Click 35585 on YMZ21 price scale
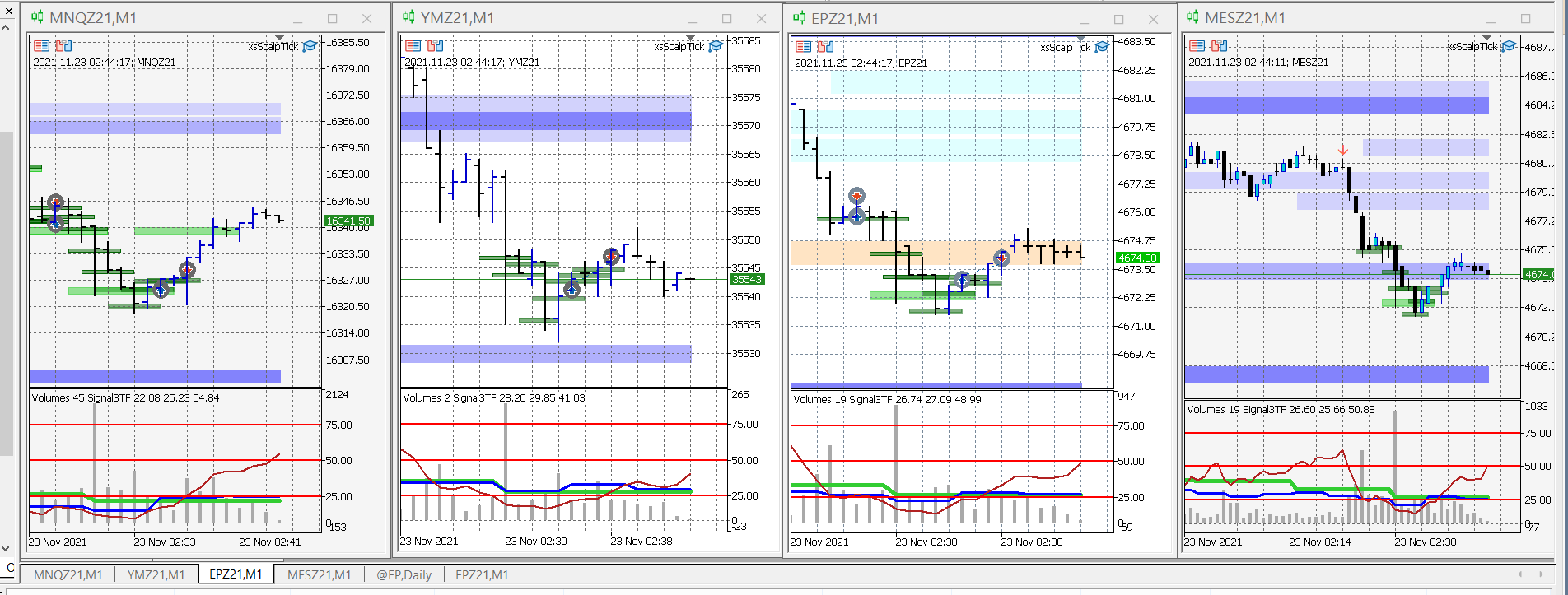1568x595 pixels. click(746, 40)
